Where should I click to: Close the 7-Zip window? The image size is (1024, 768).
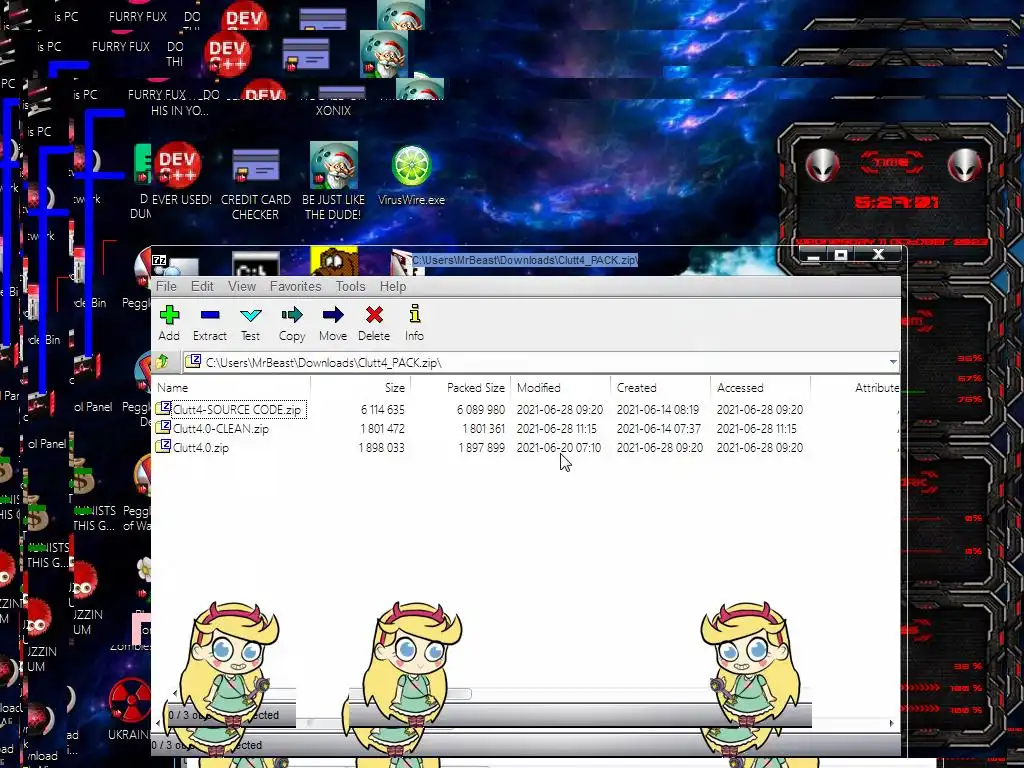[x=878, y=254]
